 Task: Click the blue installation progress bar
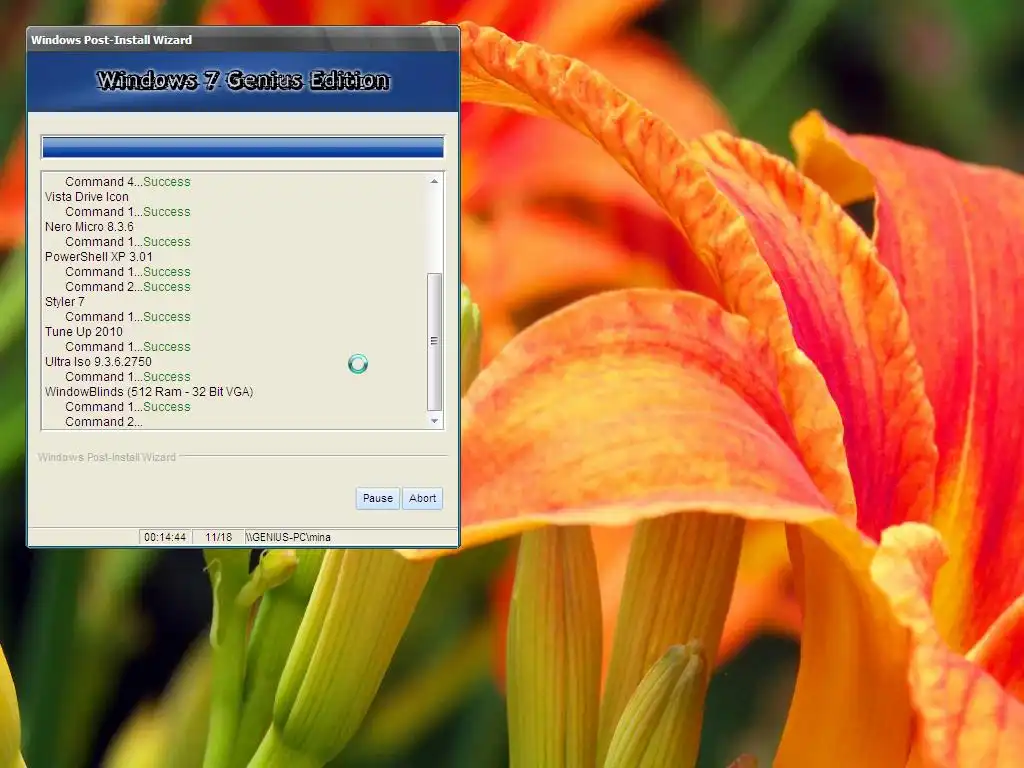coord(243,147)
